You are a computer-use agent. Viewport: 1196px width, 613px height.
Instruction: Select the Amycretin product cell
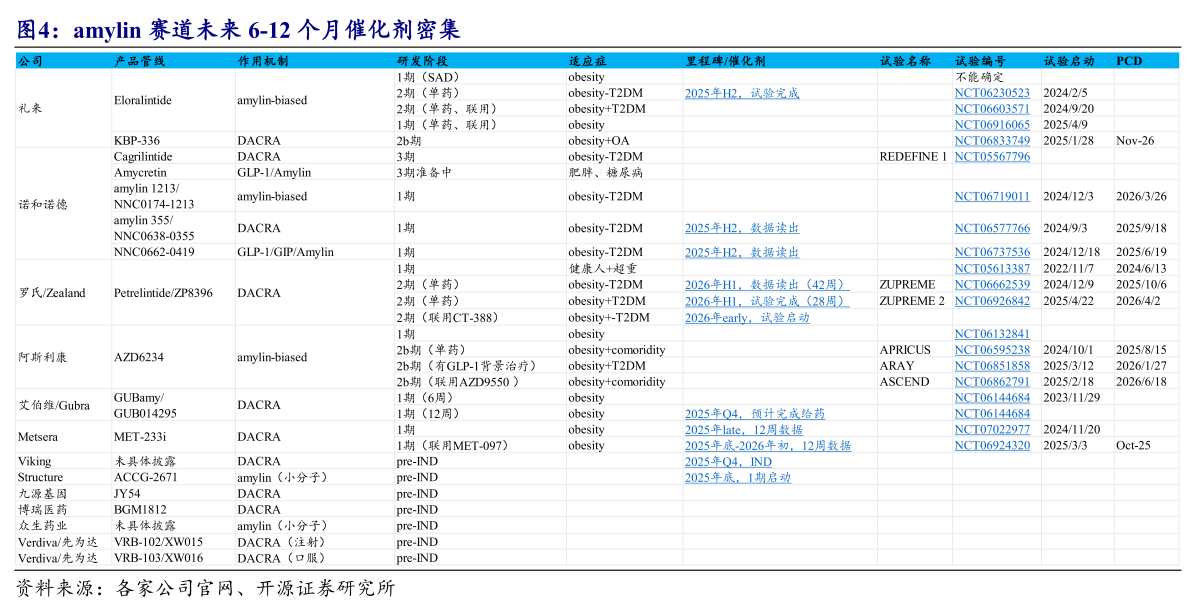pos(140,173)
